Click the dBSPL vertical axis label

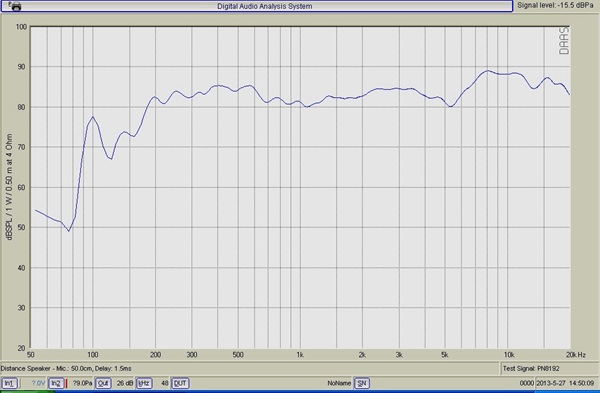[9, 187]
